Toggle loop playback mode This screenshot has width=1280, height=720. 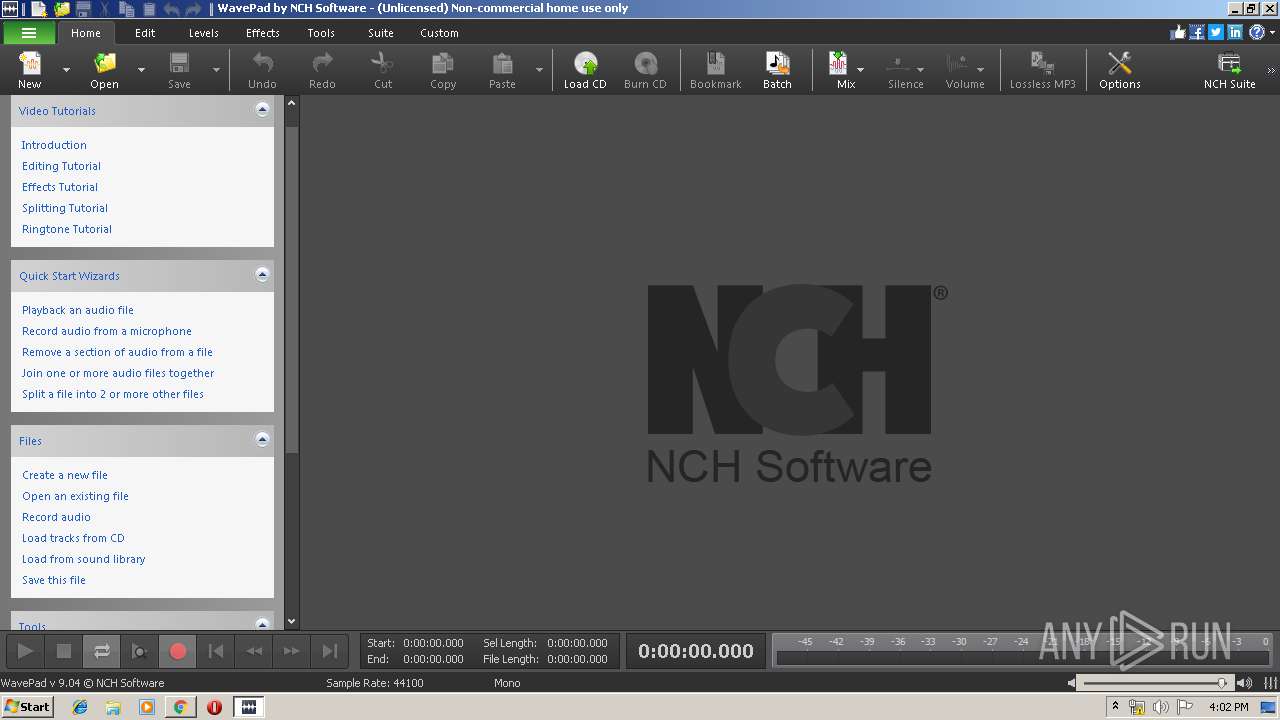[102, 651]
